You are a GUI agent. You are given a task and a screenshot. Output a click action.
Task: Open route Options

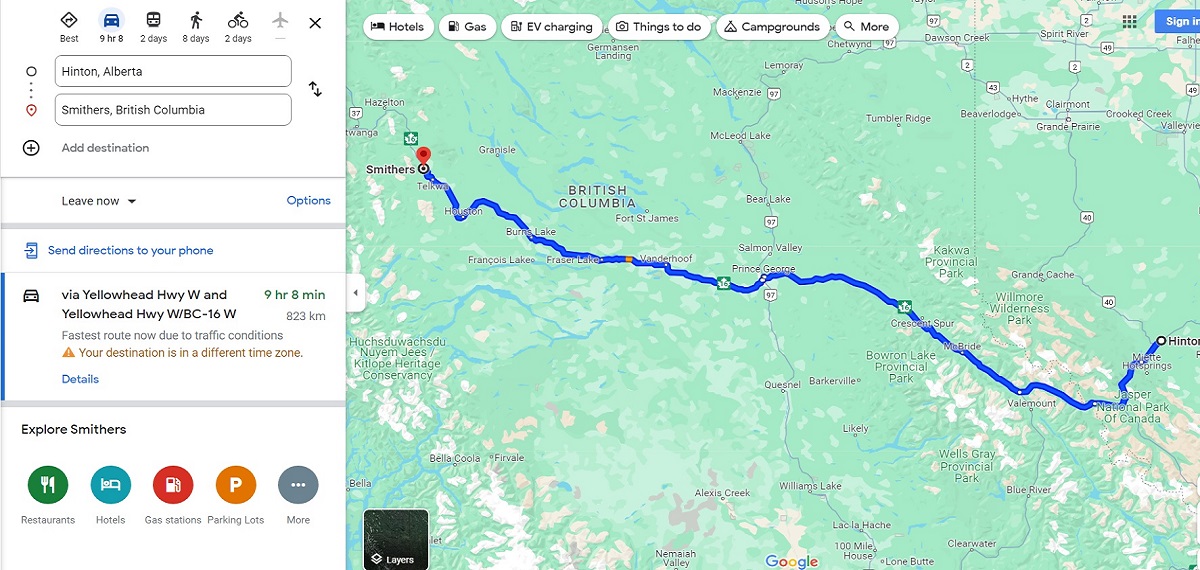coord(309,201)
